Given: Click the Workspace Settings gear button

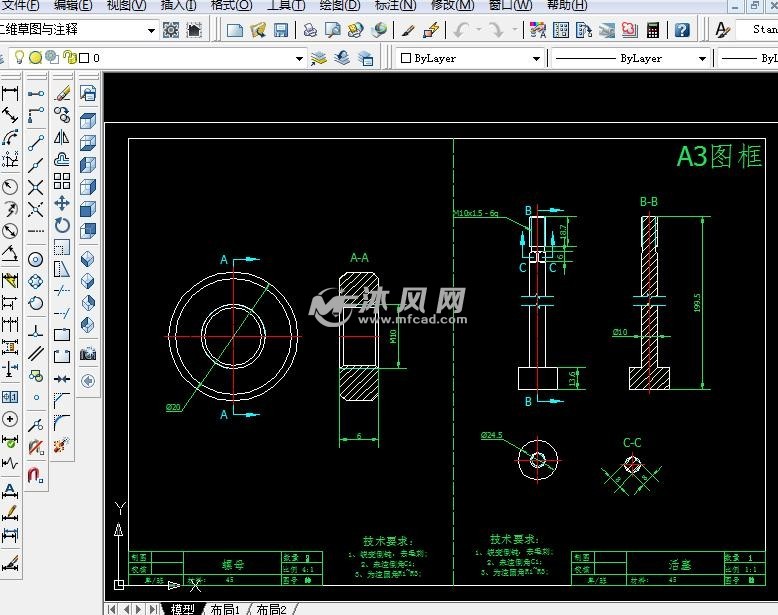Looking at the screenshot, I should click(x=171, y=30).
